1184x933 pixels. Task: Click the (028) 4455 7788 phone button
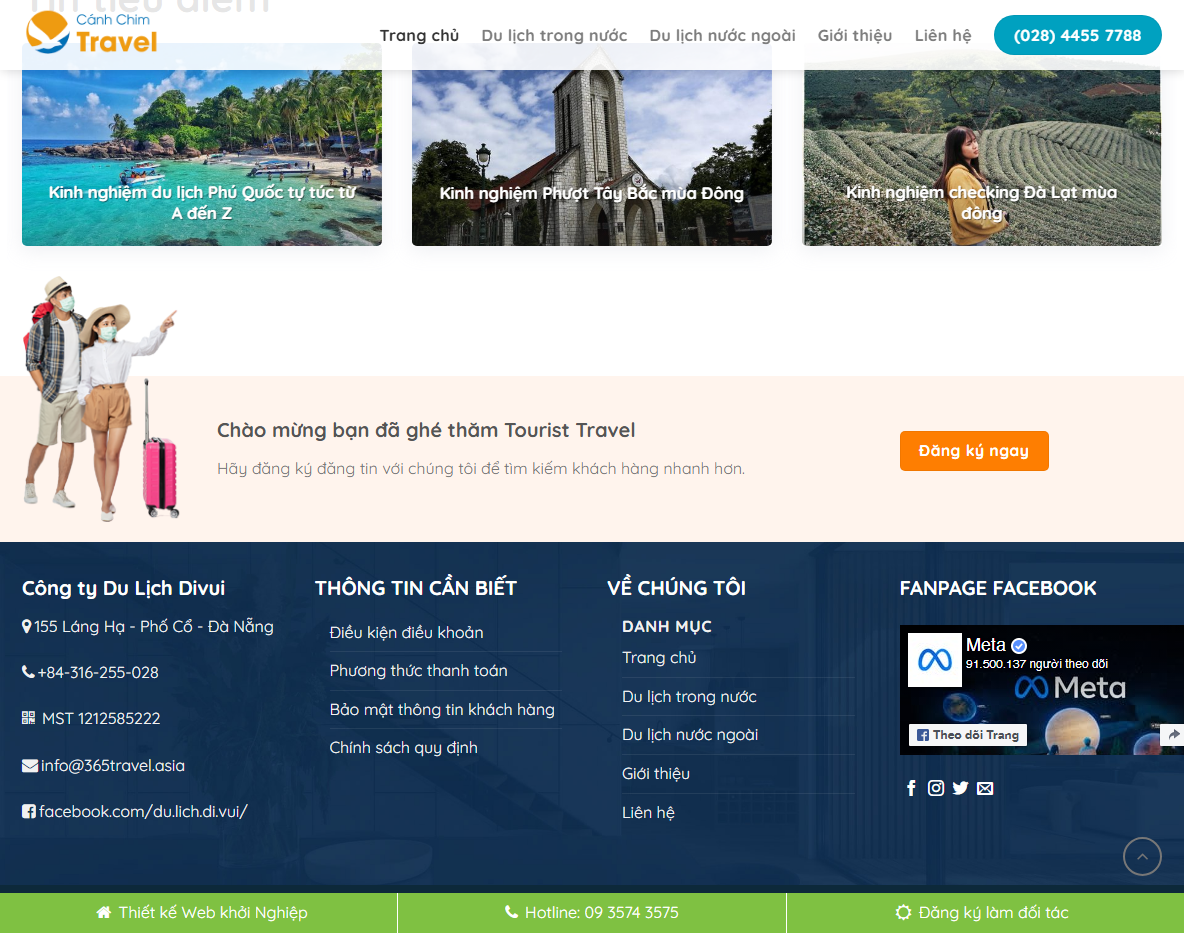(1077, 35)
